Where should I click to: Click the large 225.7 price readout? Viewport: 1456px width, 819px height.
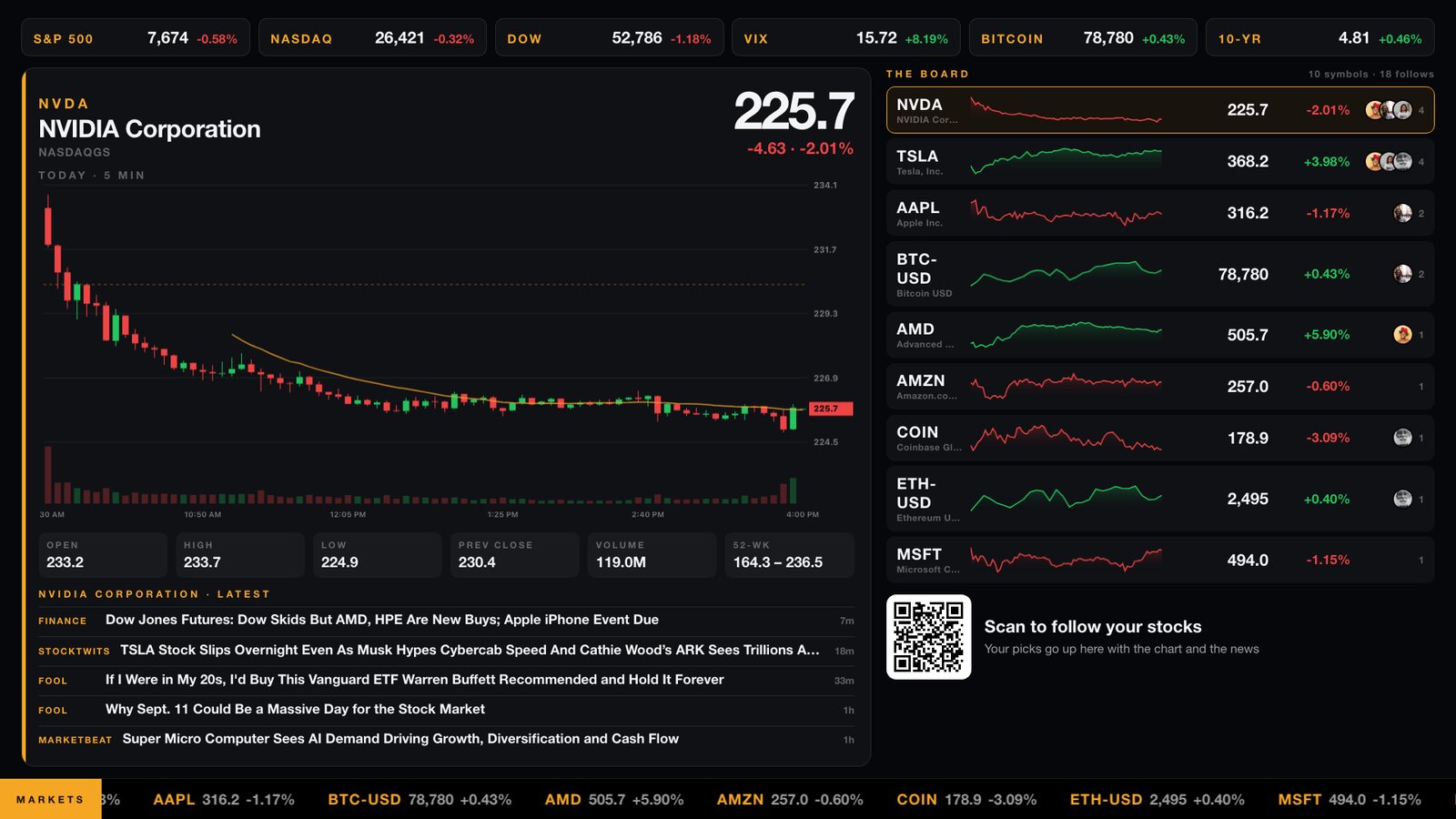pos(794,112)
